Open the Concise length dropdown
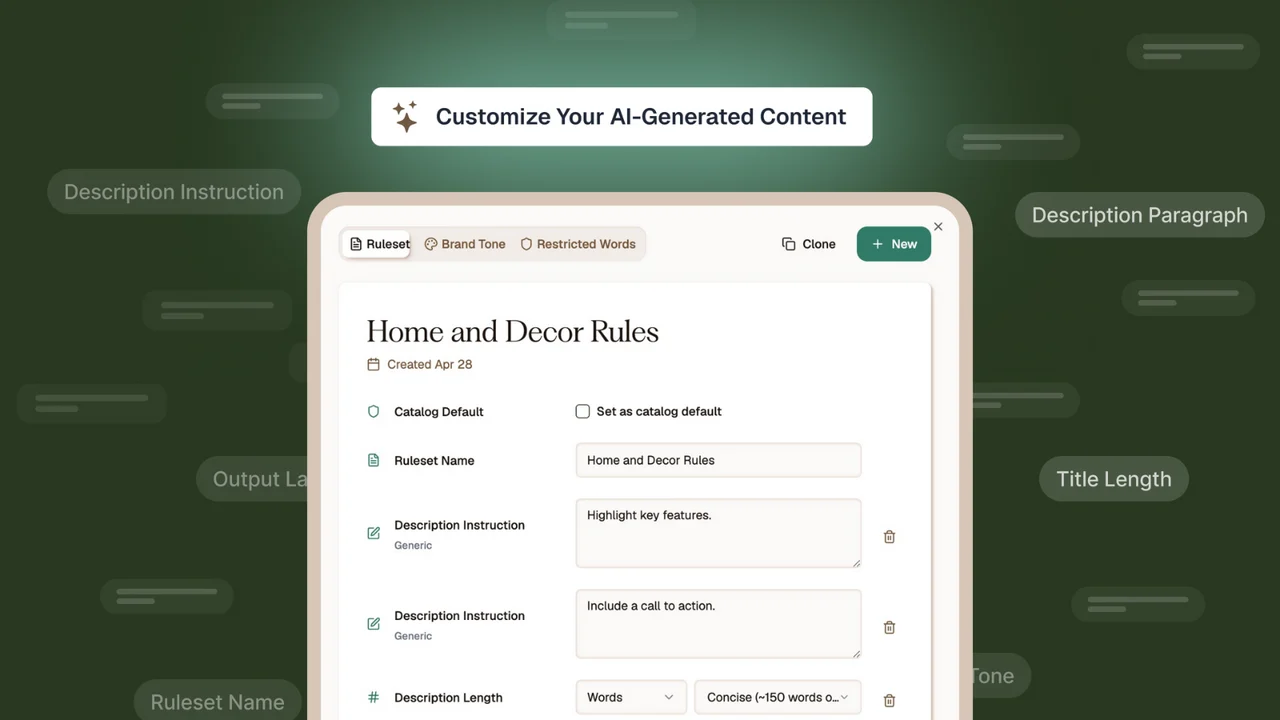The height and width of the screenshot is (720, 1280). [x=777, y=697]
